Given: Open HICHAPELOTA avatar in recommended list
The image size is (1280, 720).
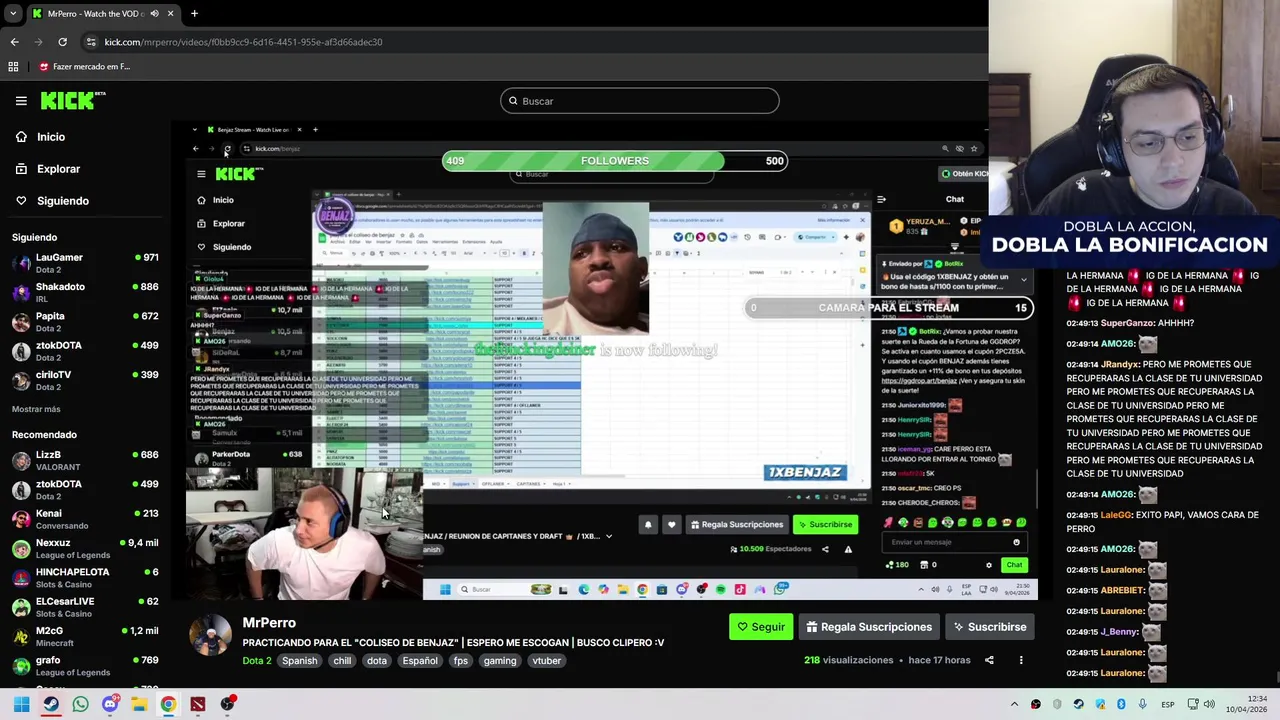Looking at the screenshot, I should tap(21, 578).
